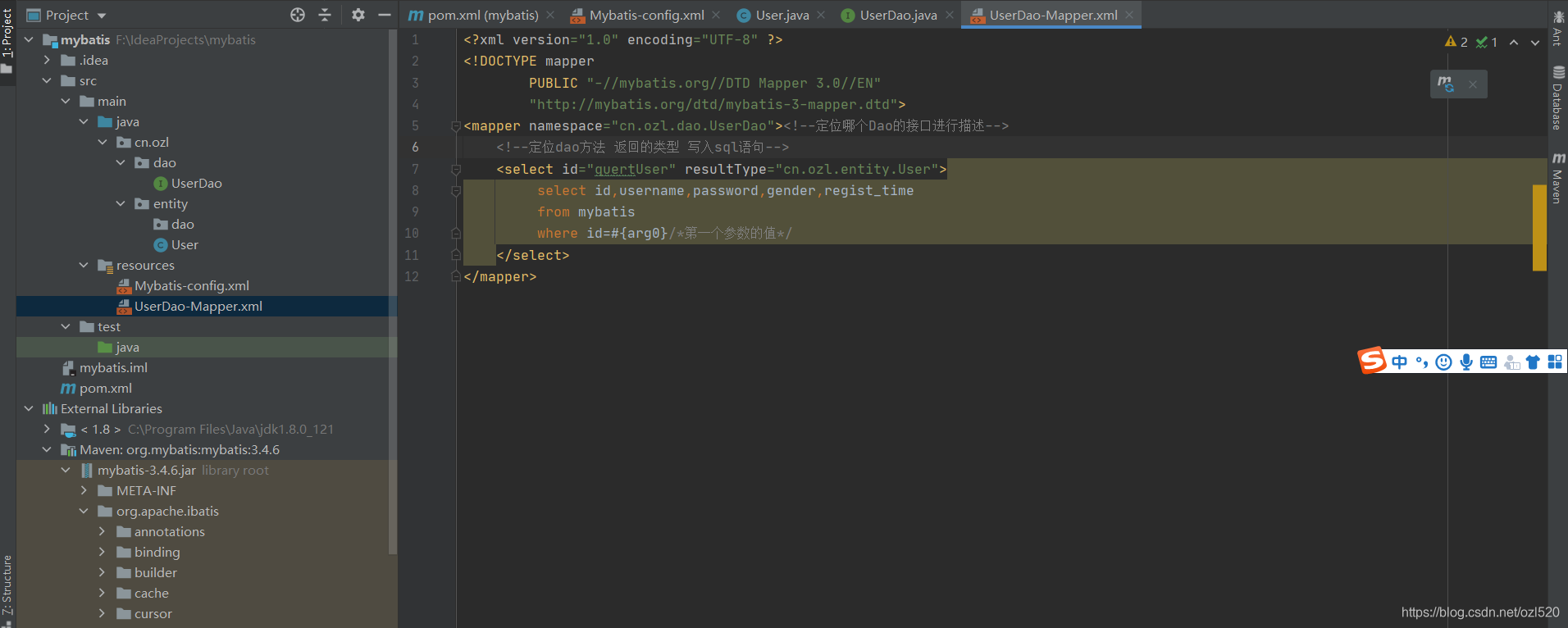Toggle Sogou punctuation mode
This screenshot has height=628, width=1568.
point(1422,362)
